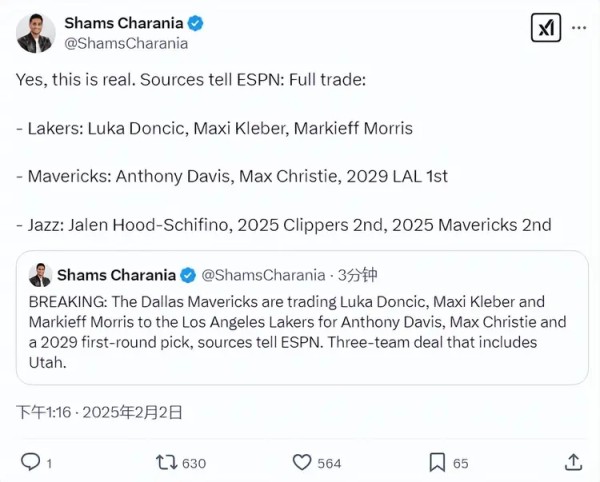Click verified badge in quoted tweet
600x482 pixels.
[x=187, y=275]
